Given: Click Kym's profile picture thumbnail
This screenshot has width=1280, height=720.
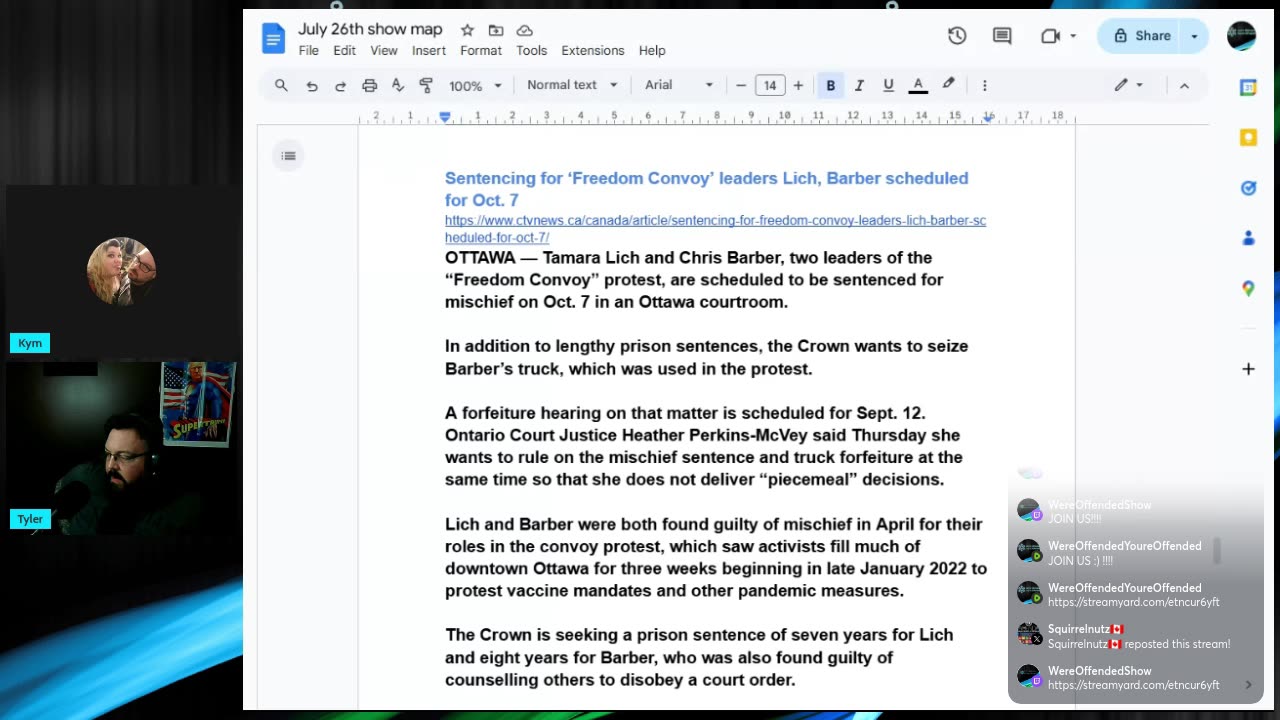Looking at the screenshot, I should point(121,271).
